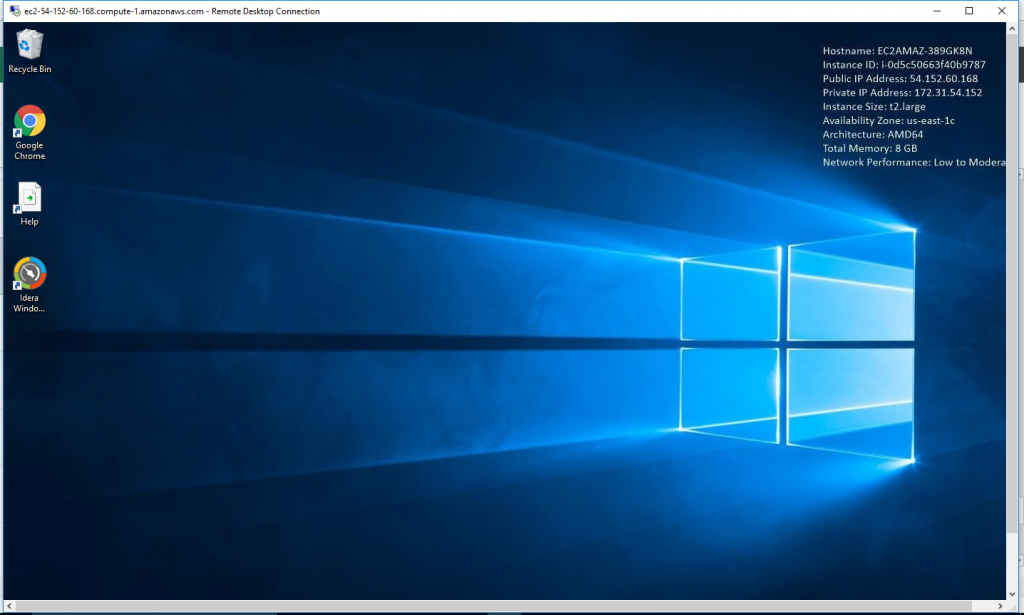This screenshot has width=1024, height=615.
Task: Click the left arrow on the horizontal scrollbar
Action: tap(7, 605)
